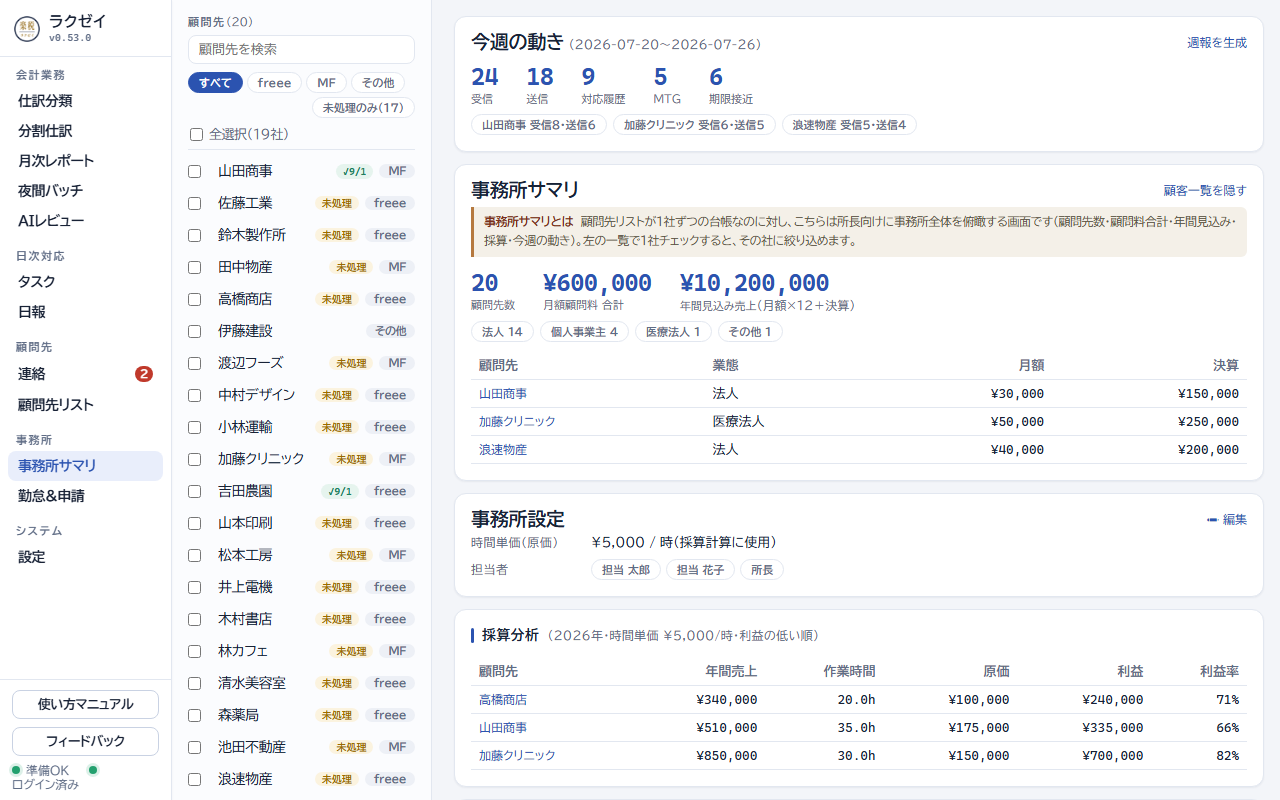
Task: Go to 勤怠&申請
Action: 85,496
